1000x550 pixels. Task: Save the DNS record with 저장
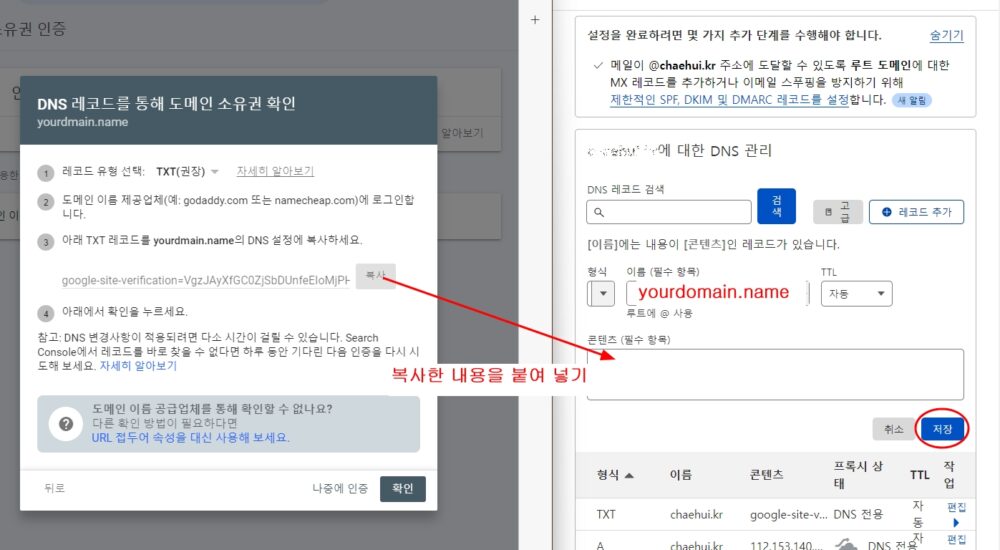(942, 429)
